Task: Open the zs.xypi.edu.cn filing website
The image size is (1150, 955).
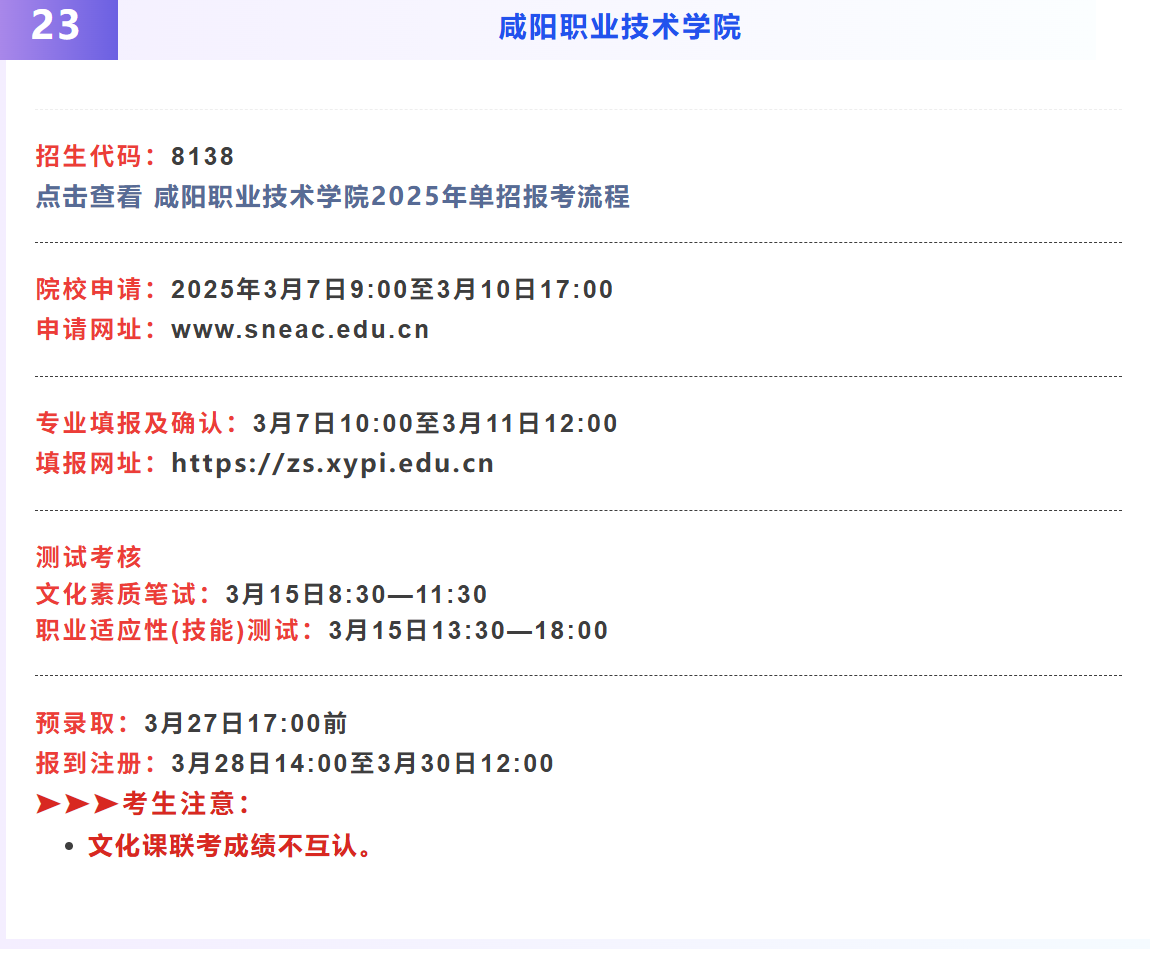Action: (x=332, y=463)
